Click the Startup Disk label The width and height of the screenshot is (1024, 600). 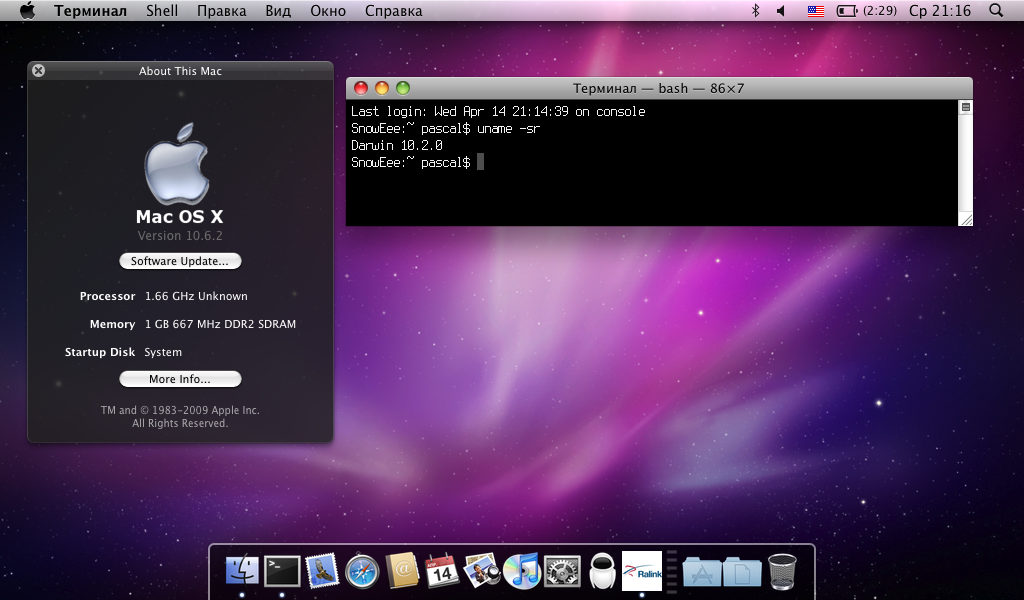coord(100,353)
